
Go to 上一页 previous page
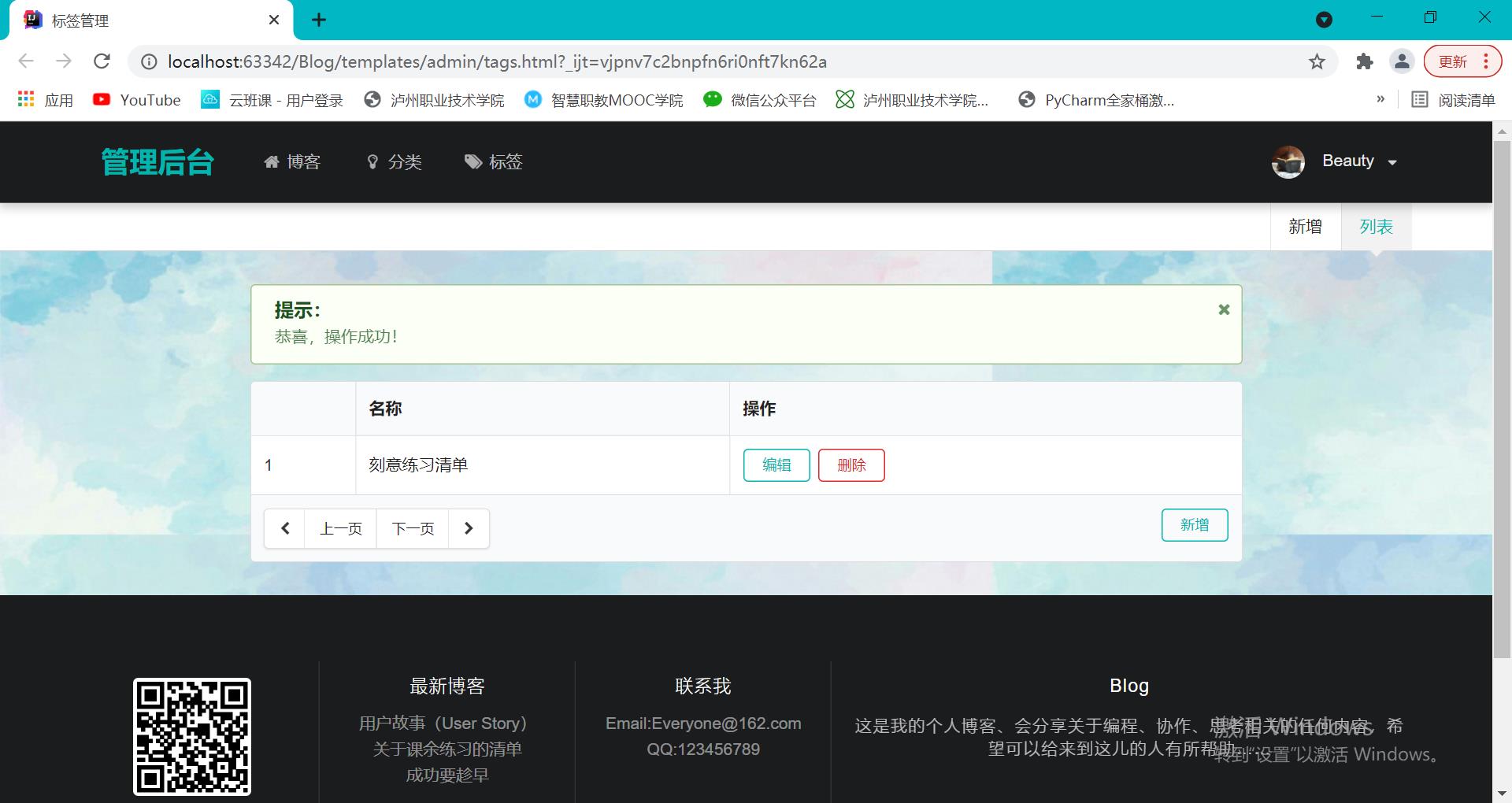pos(341,528)
